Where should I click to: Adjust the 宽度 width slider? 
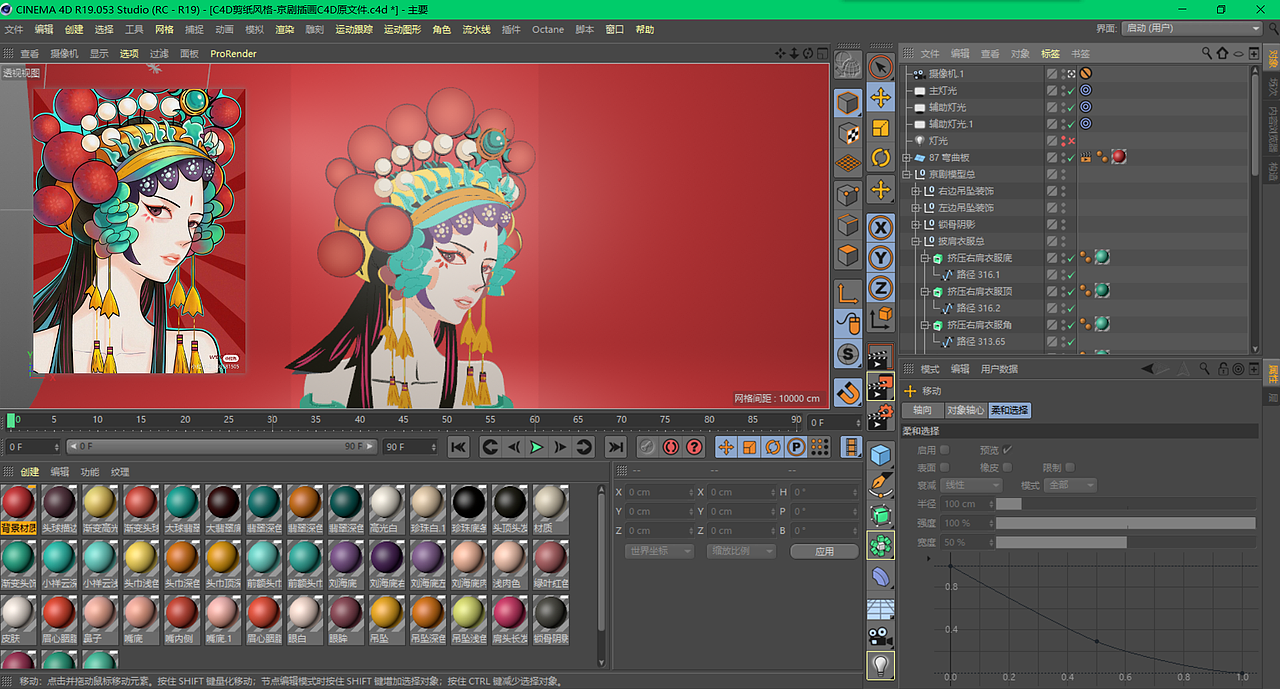pyautogui.click(x=1125, y=542)
